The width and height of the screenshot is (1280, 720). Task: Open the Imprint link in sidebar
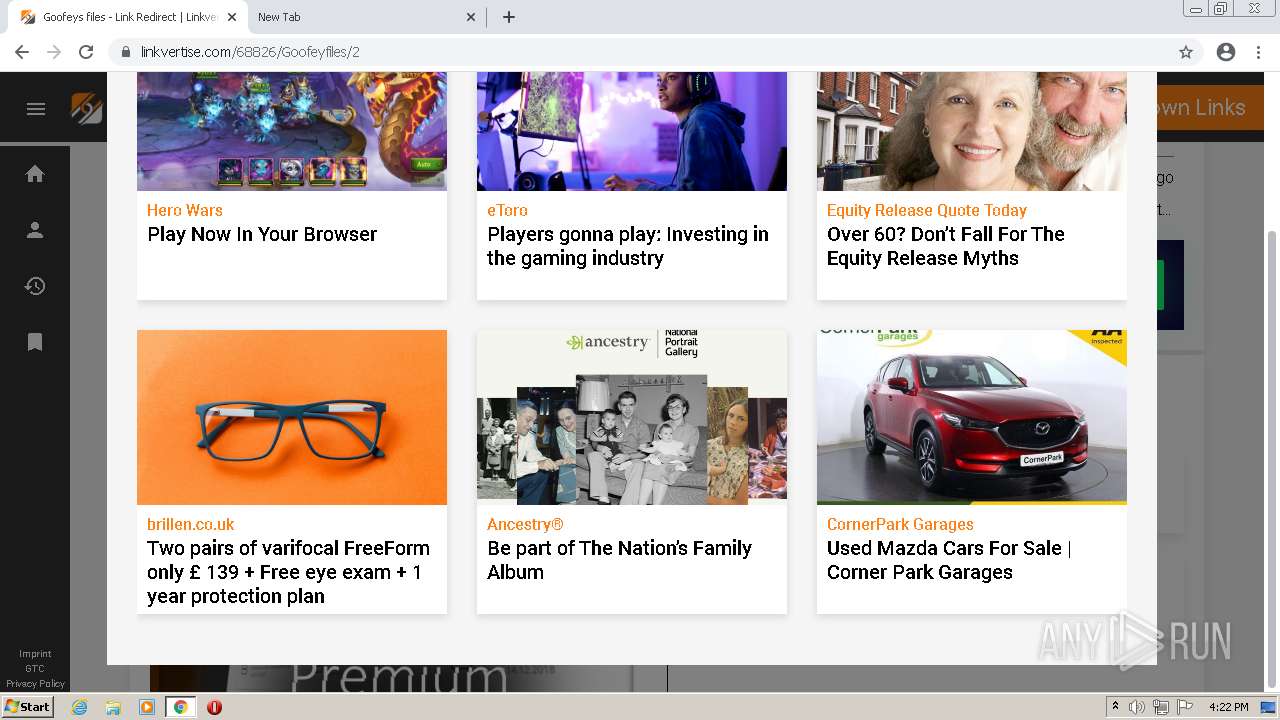point(35,654)
